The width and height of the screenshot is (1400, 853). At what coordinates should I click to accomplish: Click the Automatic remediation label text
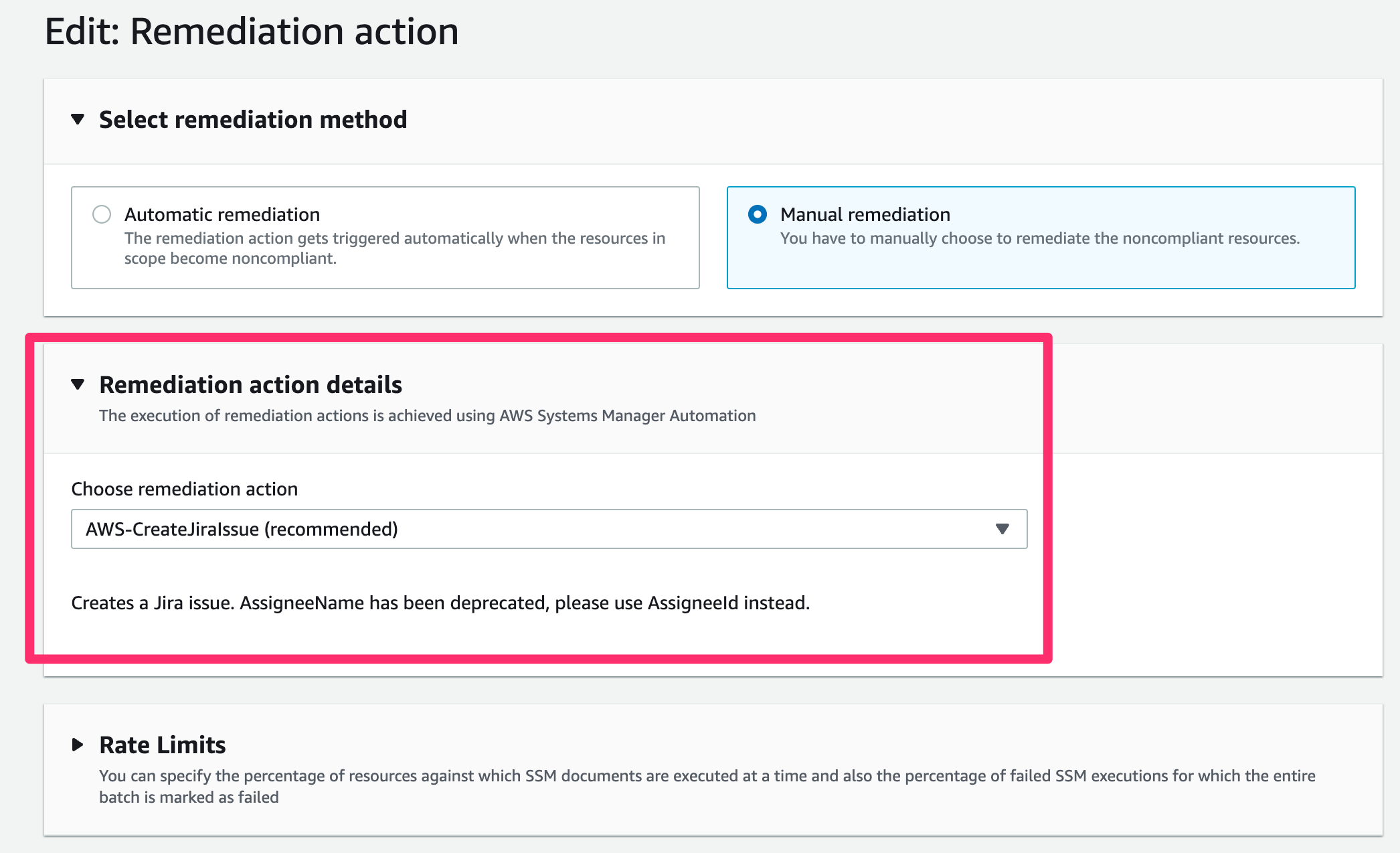point(222,214)
